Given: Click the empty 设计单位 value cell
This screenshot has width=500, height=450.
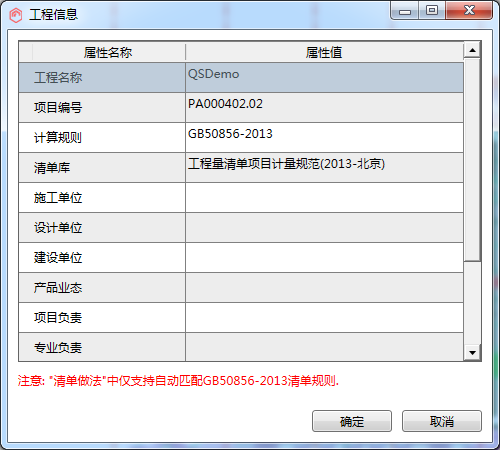Looking at the screenshot, I should (x=324, y=227).
